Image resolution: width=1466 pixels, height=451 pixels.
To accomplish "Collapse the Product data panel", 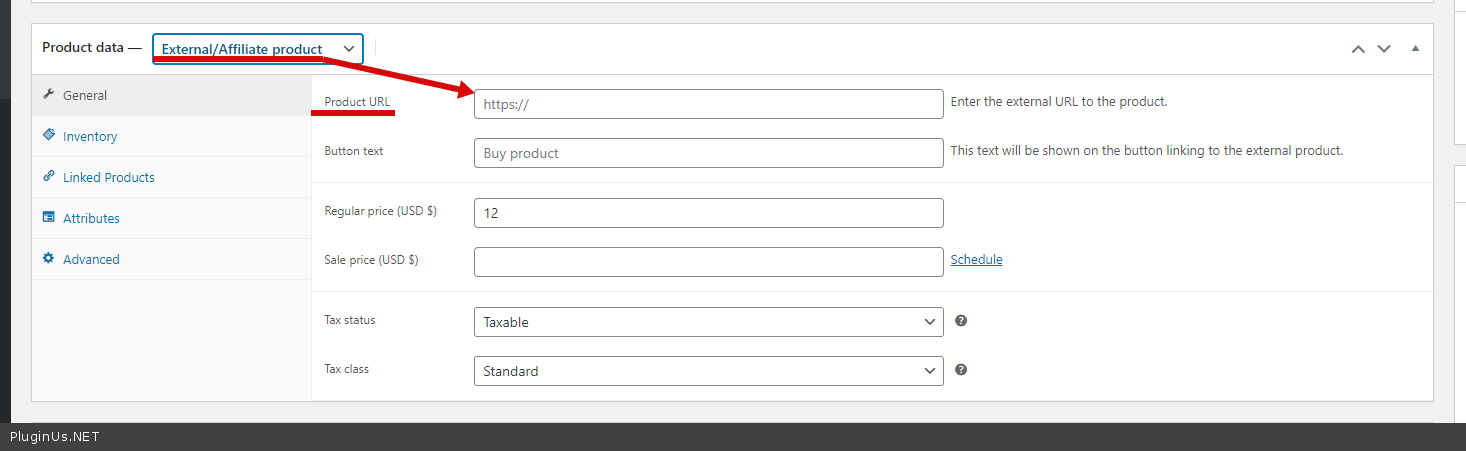I will pyautogui.click(x=1415, y=48).
